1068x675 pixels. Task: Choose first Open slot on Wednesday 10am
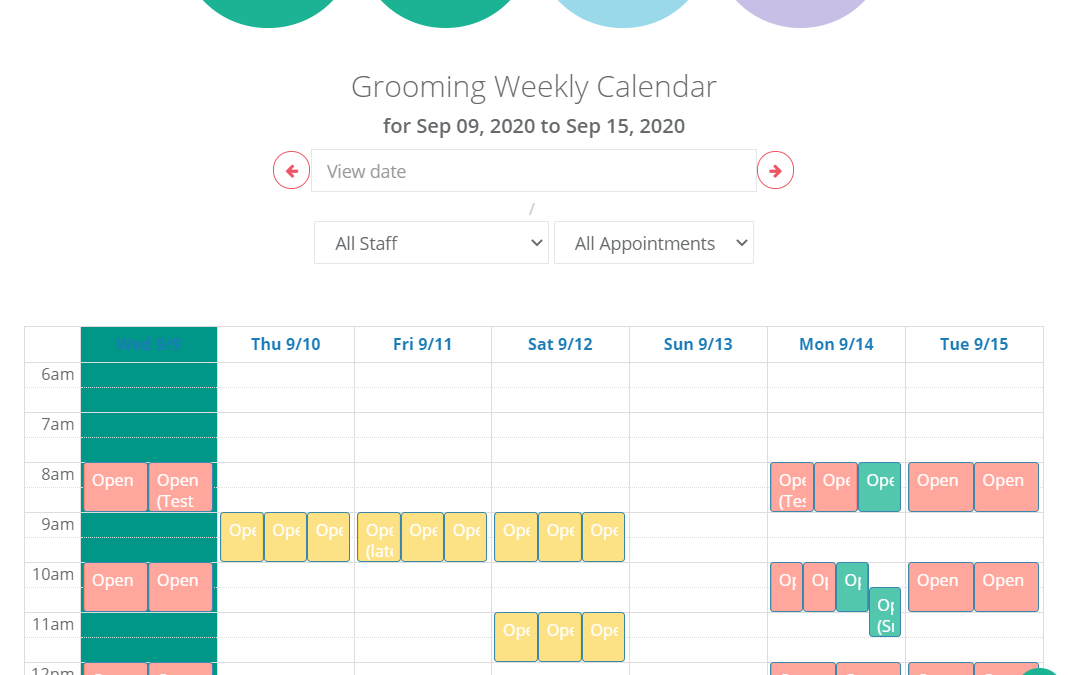115,586
